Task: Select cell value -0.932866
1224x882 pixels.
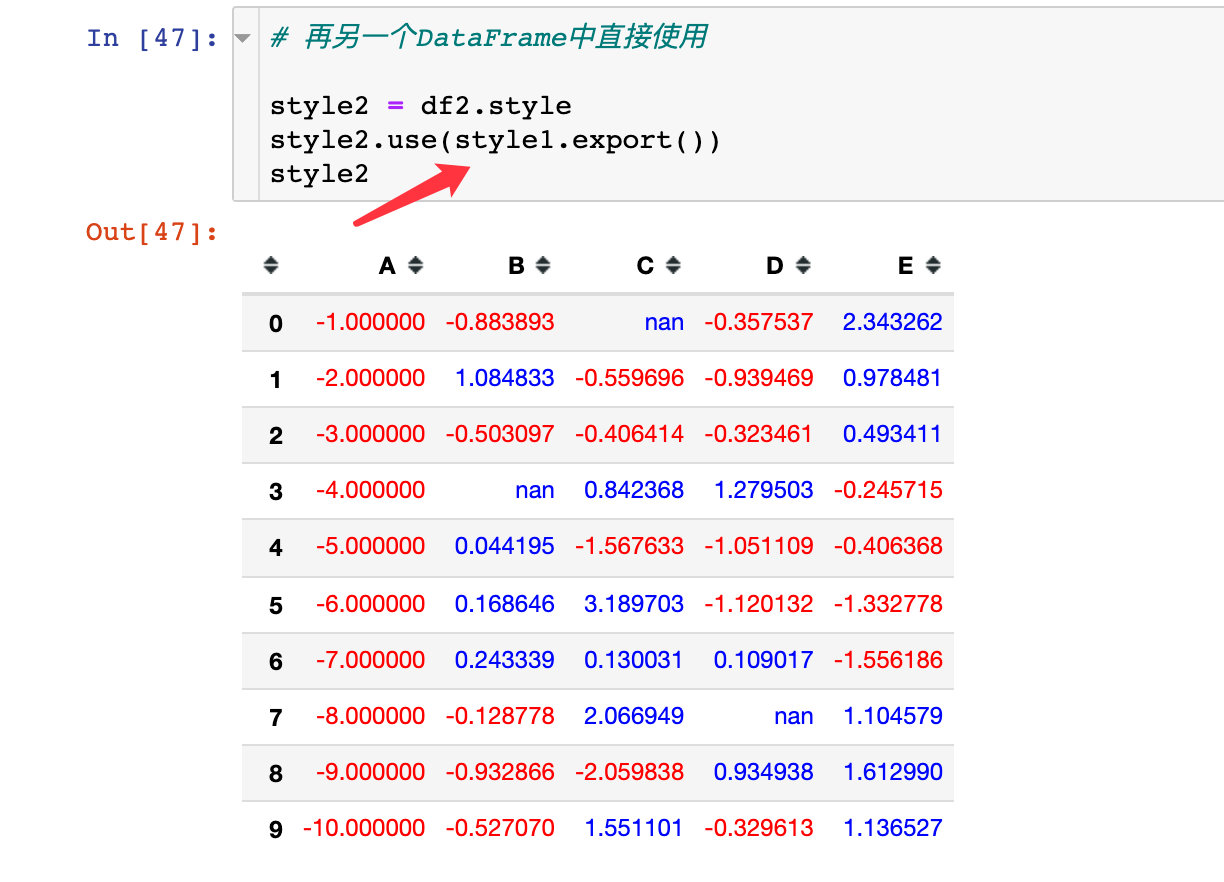Action: [x=500, y=772]
